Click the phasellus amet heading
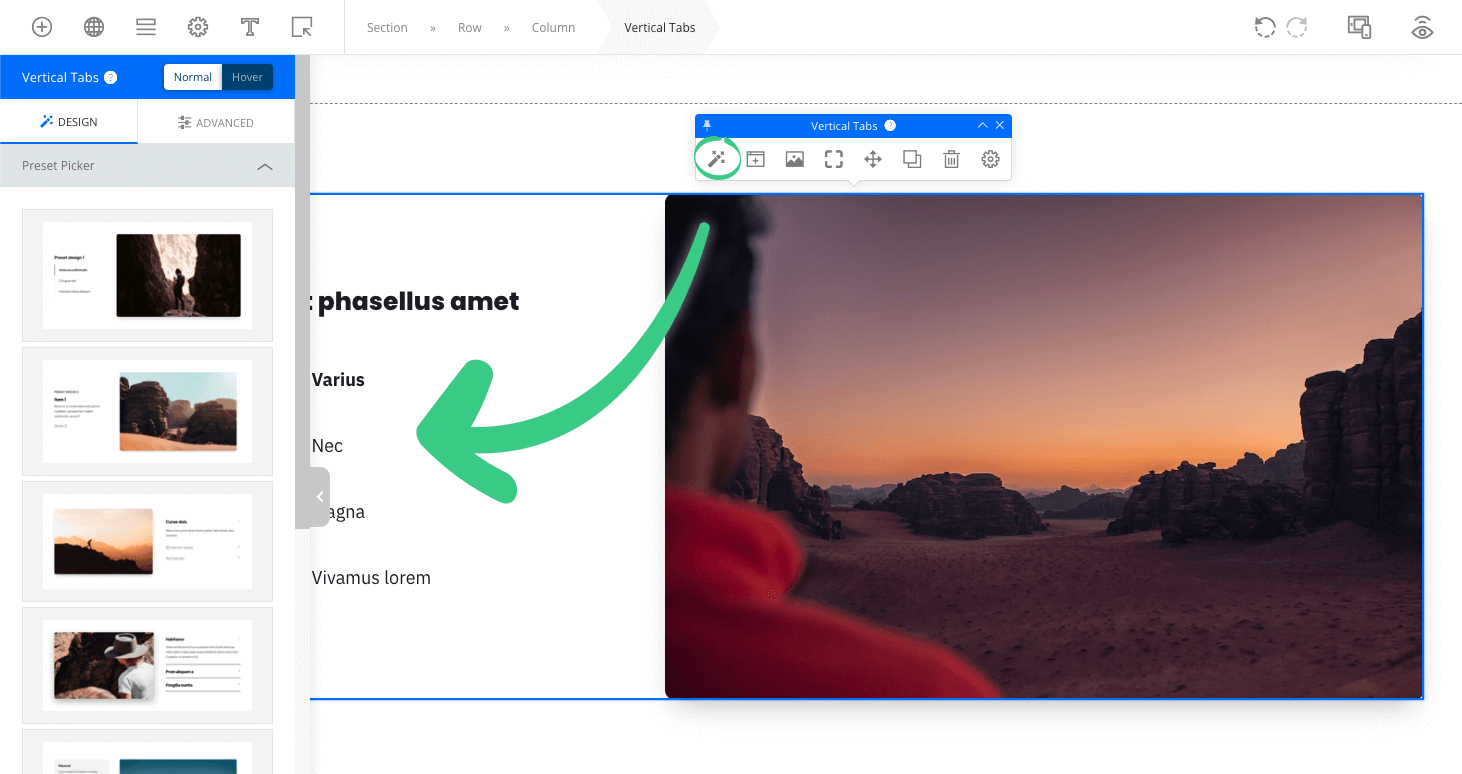Image resolution: width=1462 pixels, height=774 pixels. (x=415, y=301)
